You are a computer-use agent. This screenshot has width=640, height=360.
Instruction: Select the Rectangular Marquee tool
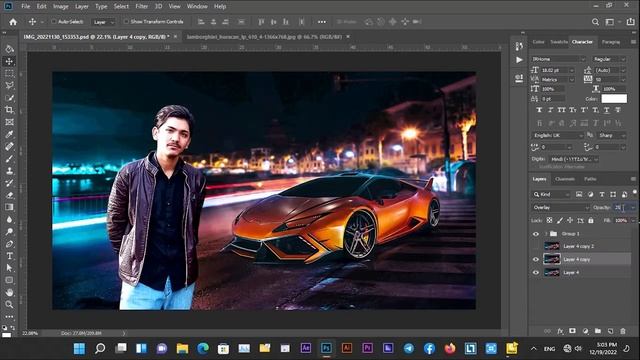click(x=9, y=73)
